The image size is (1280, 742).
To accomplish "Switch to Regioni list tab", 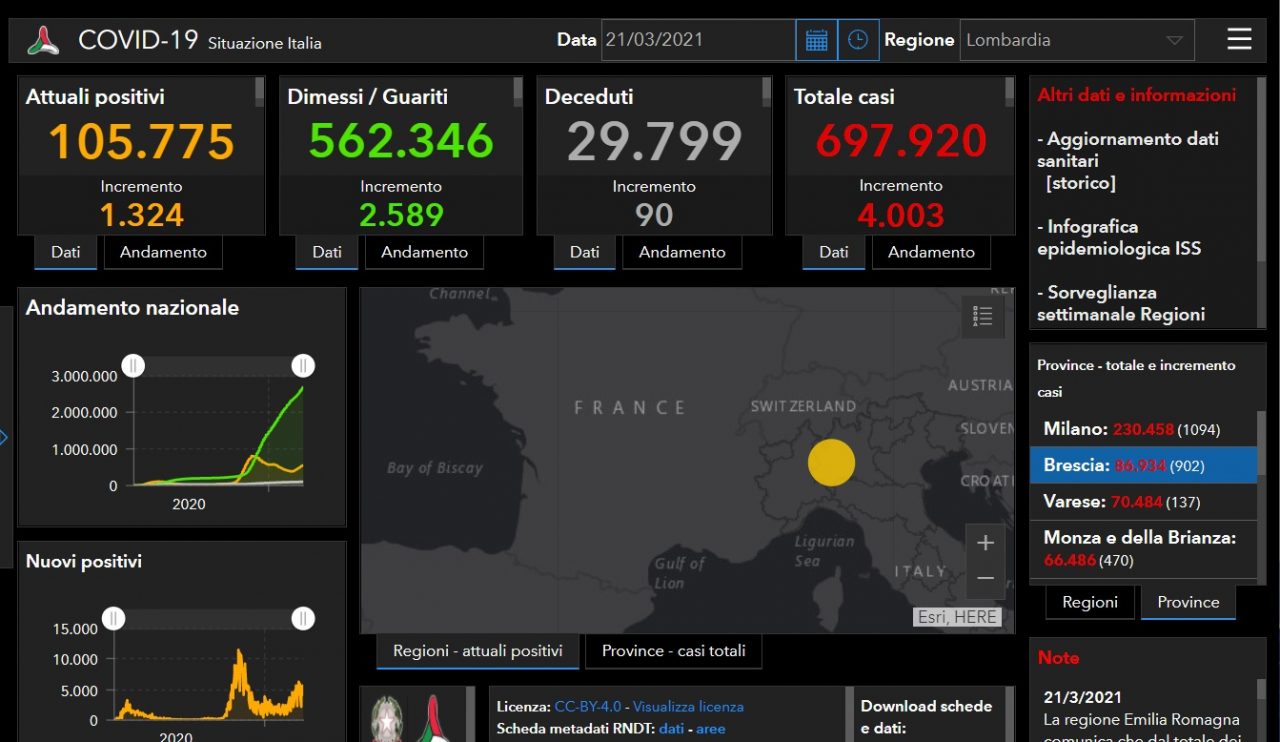I will tap(1090, 602).
